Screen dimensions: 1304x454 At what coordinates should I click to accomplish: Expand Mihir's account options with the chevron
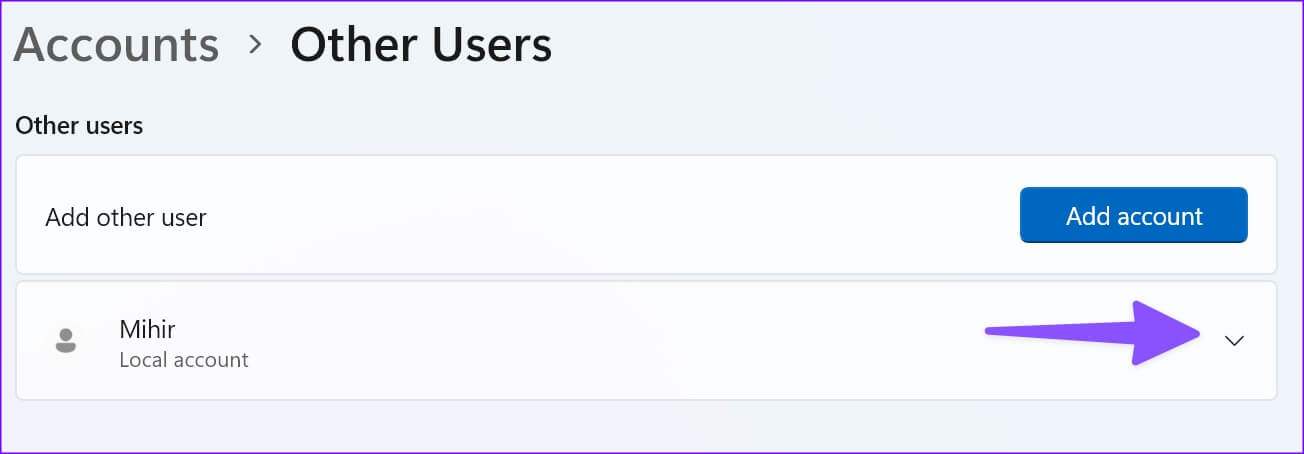pos(1235,340)
